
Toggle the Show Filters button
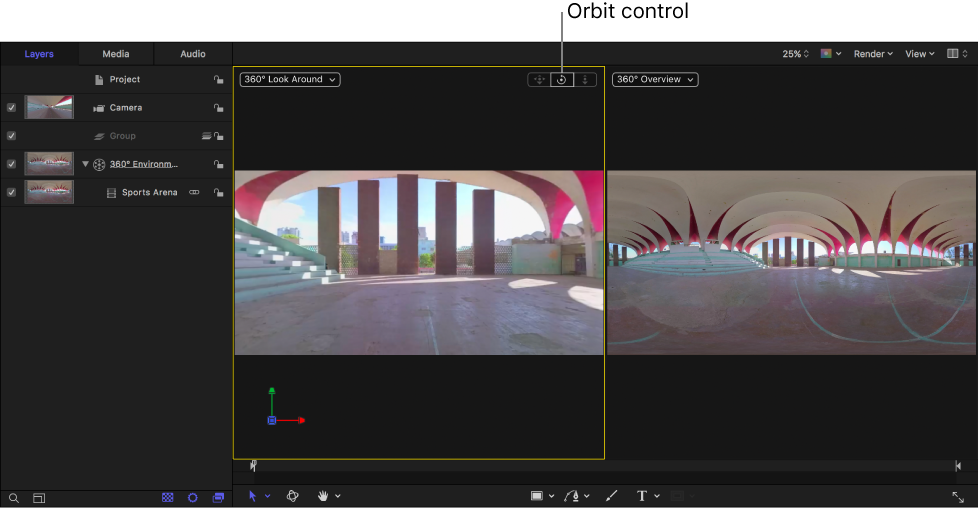point(218,497)
